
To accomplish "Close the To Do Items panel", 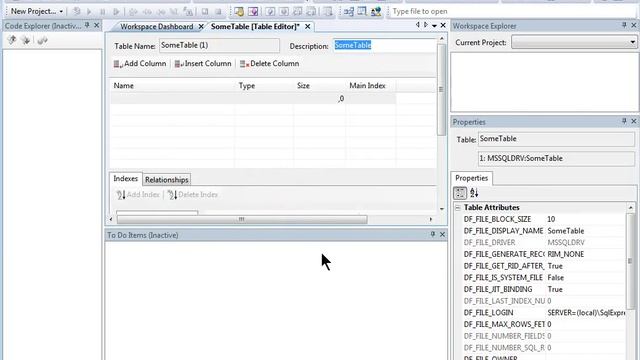I will click(x=442, y=234).
